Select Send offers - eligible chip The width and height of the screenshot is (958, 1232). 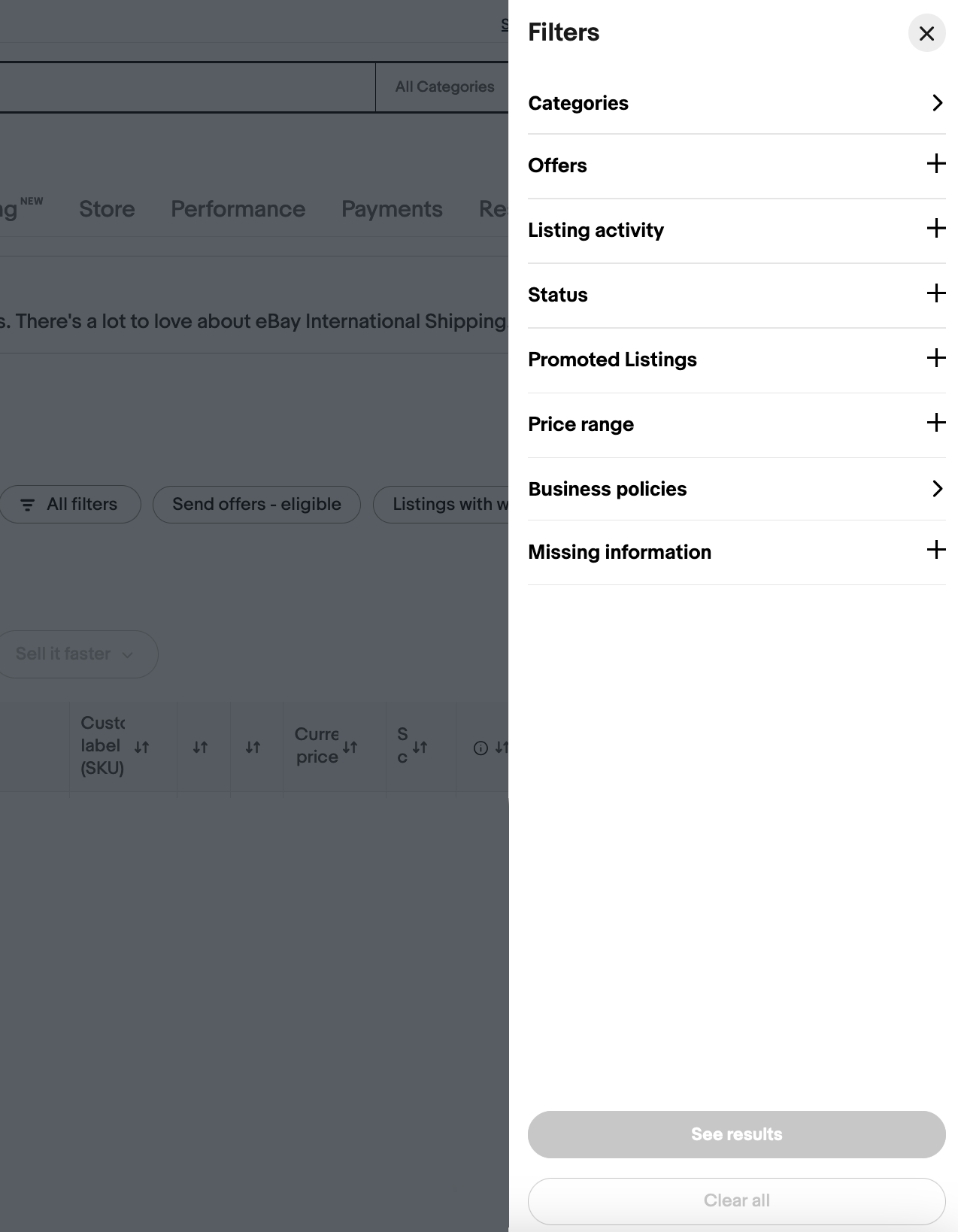click(256, 504)
